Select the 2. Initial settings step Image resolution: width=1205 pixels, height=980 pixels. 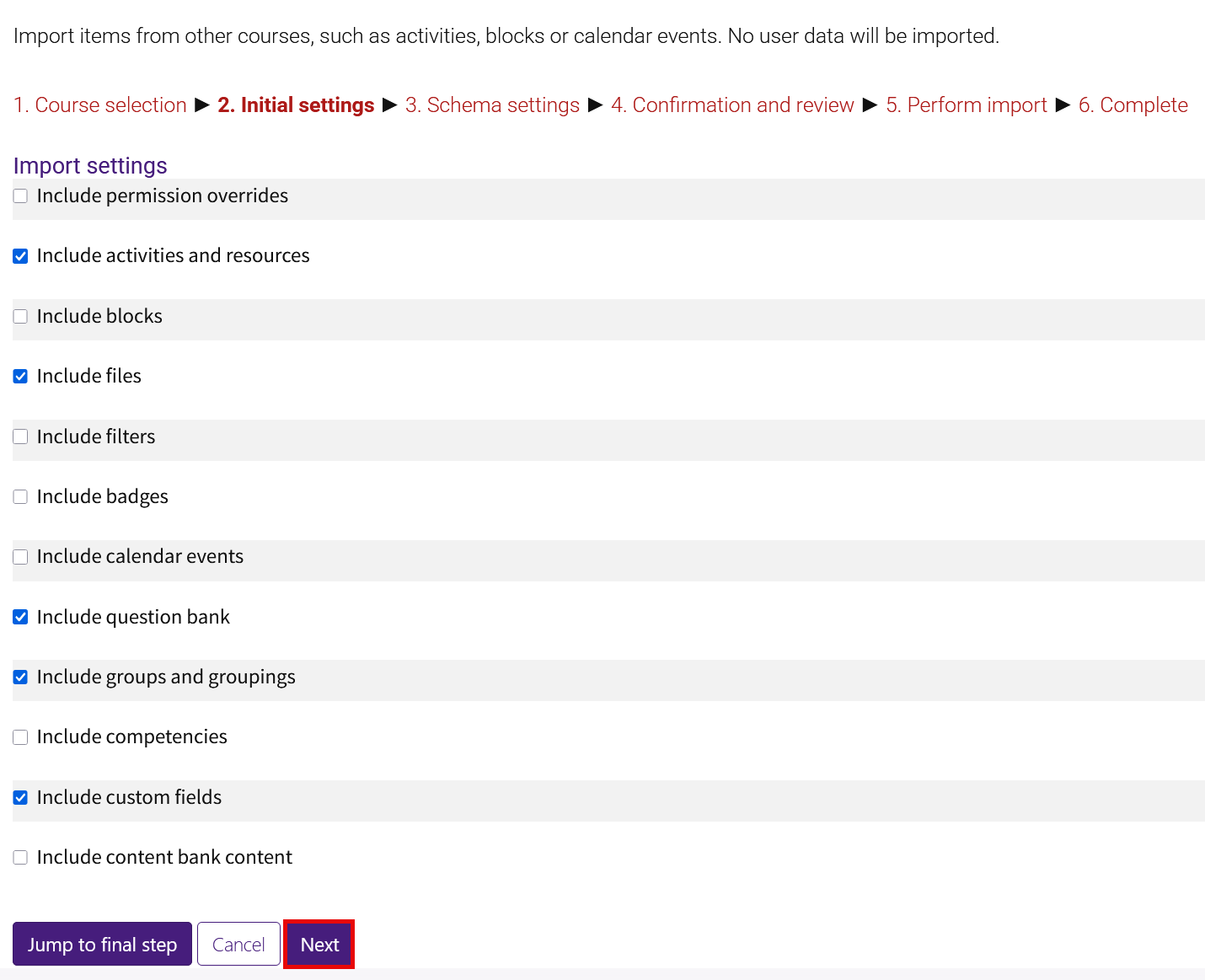tap(296, 105)
